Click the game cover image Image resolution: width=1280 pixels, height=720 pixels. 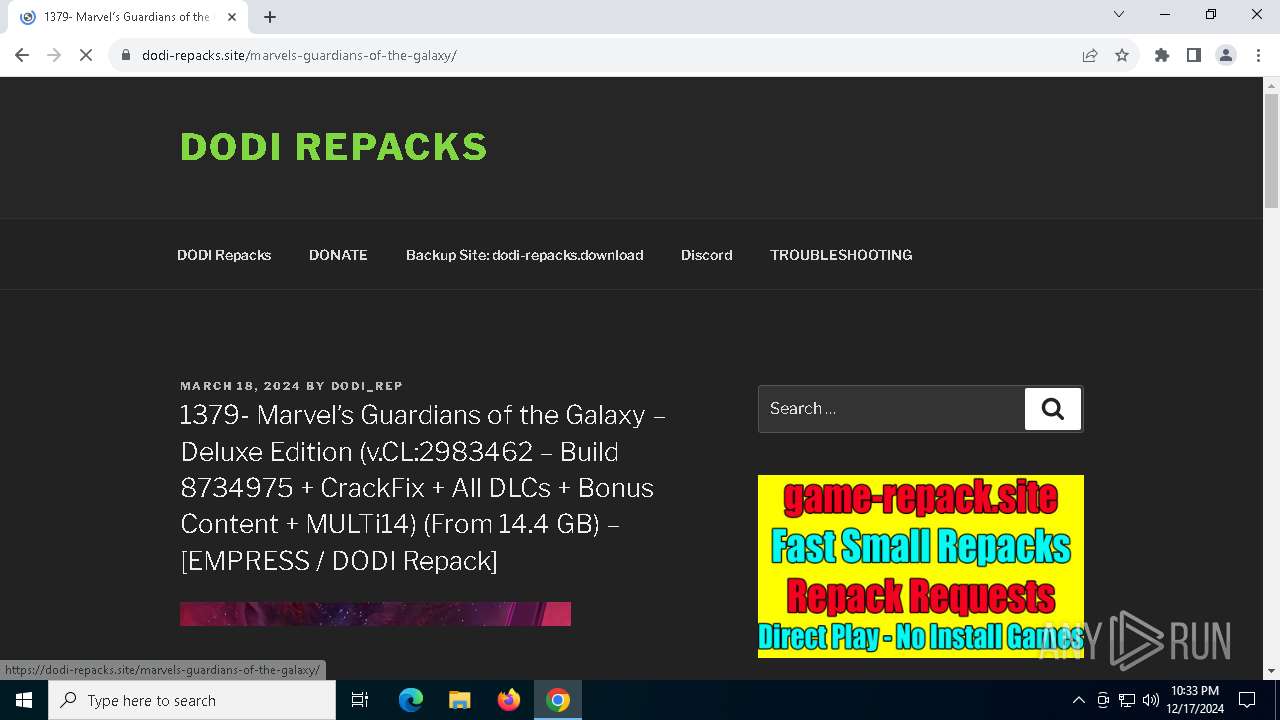coord(375,614)
